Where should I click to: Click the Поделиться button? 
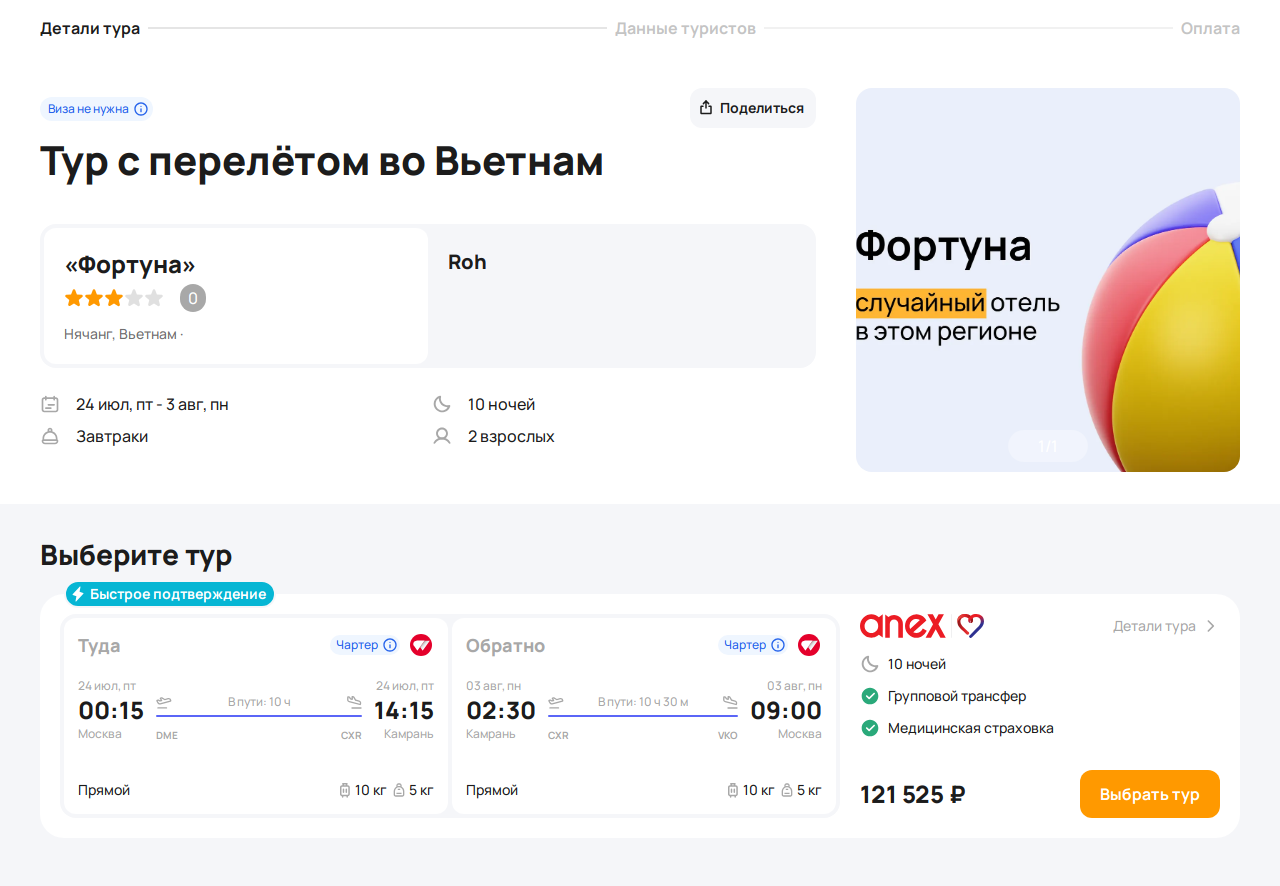[753, 108]
